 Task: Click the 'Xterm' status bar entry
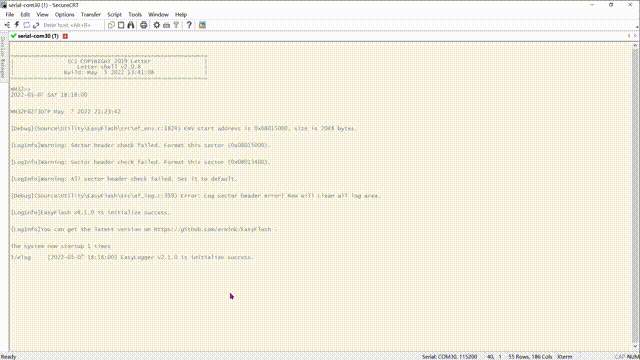(564, 357)
